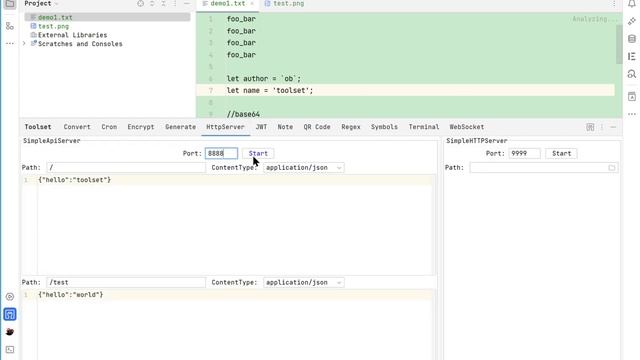Switch to the Generate tab
The height and width of the screenshot is (360, 640).
(180, 127)
